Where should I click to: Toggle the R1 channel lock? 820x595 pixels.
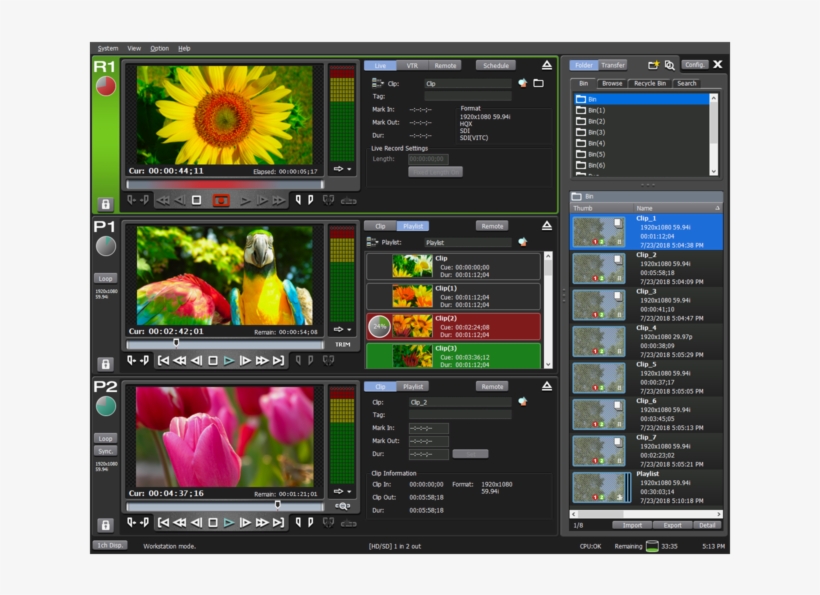tap(105, 204)
